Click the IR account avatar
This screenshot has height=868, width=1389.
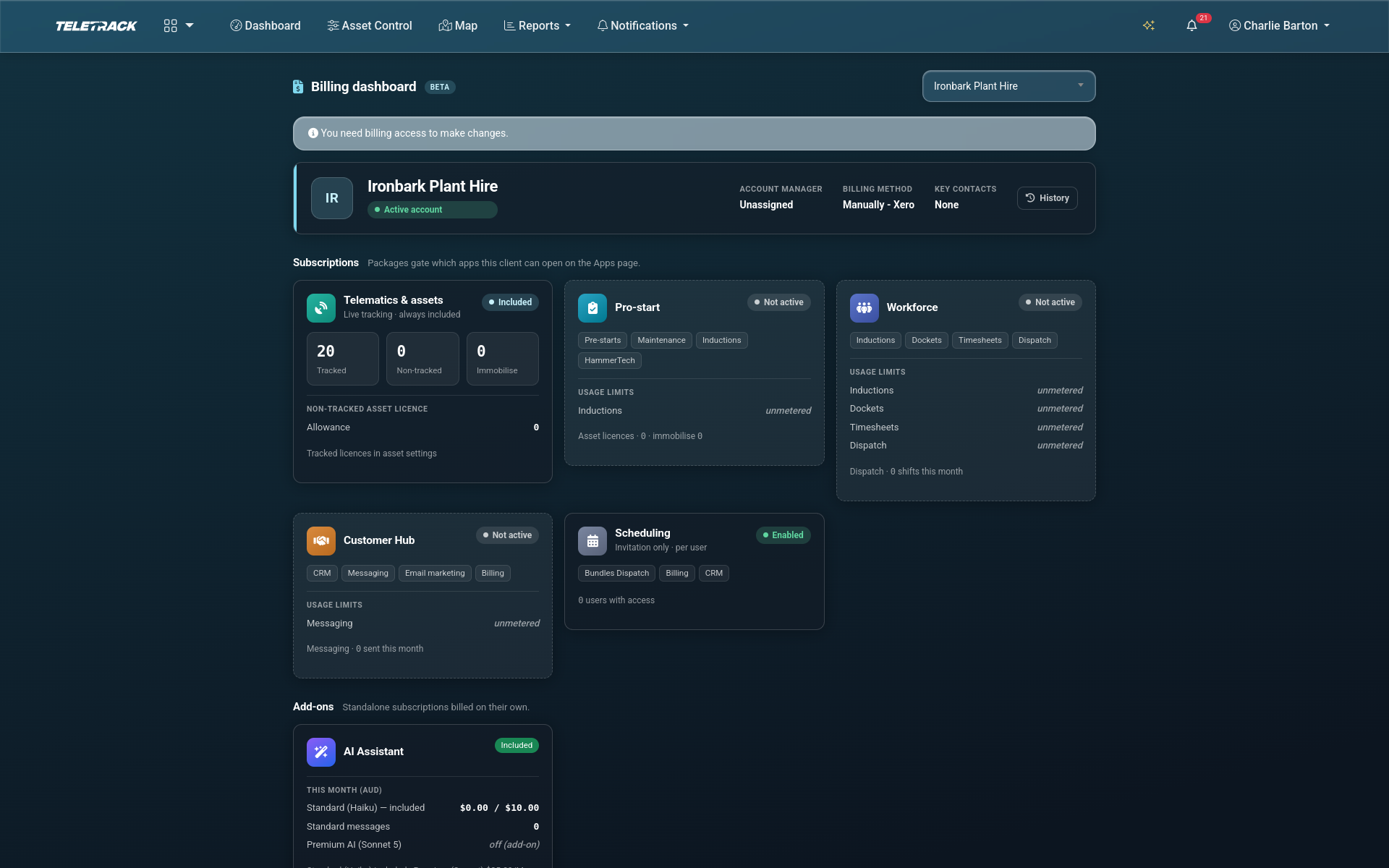[x=332, y=198]
